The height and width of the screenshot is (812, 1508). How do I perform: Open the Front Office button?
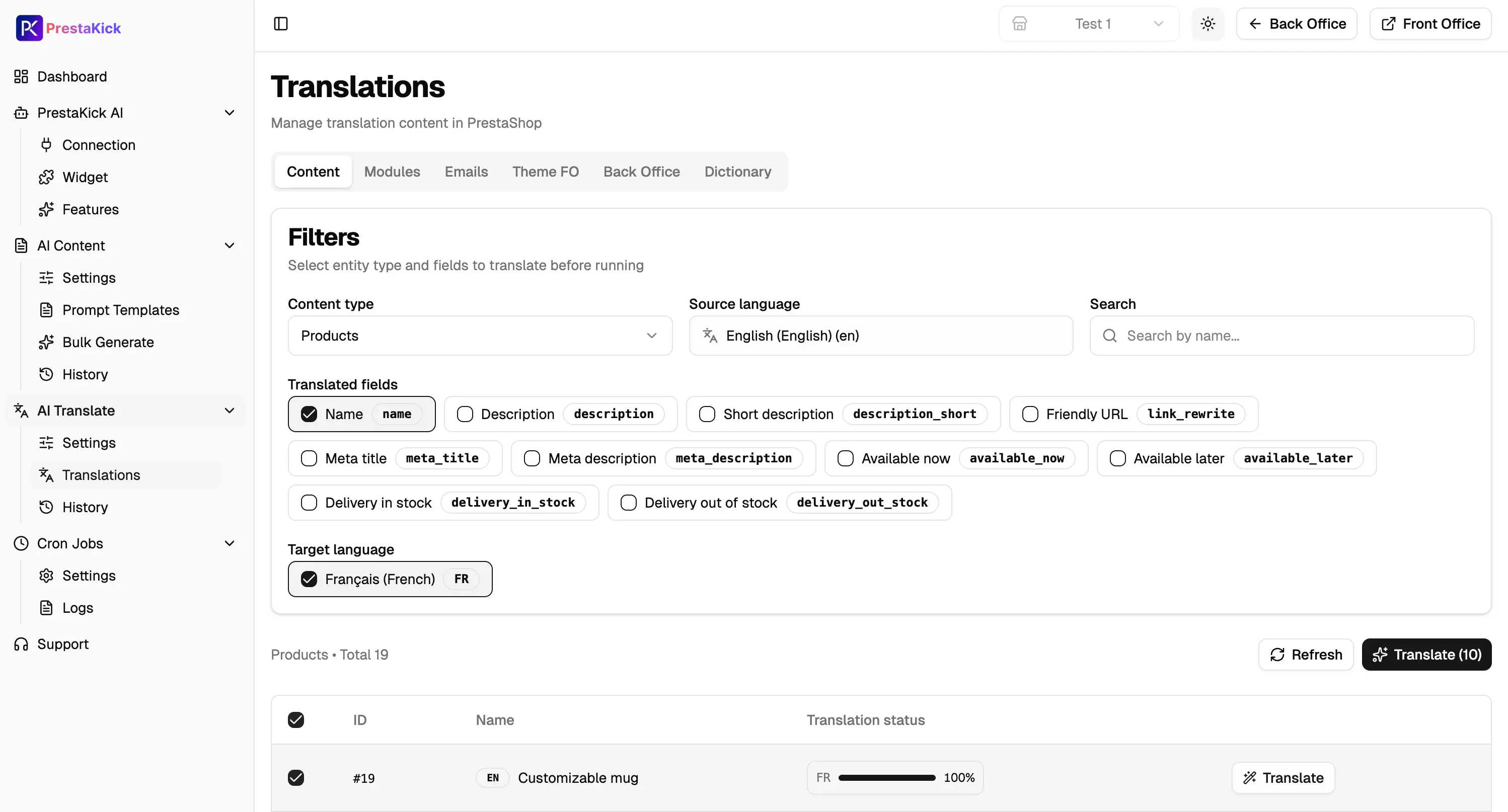click(1430, 24)
